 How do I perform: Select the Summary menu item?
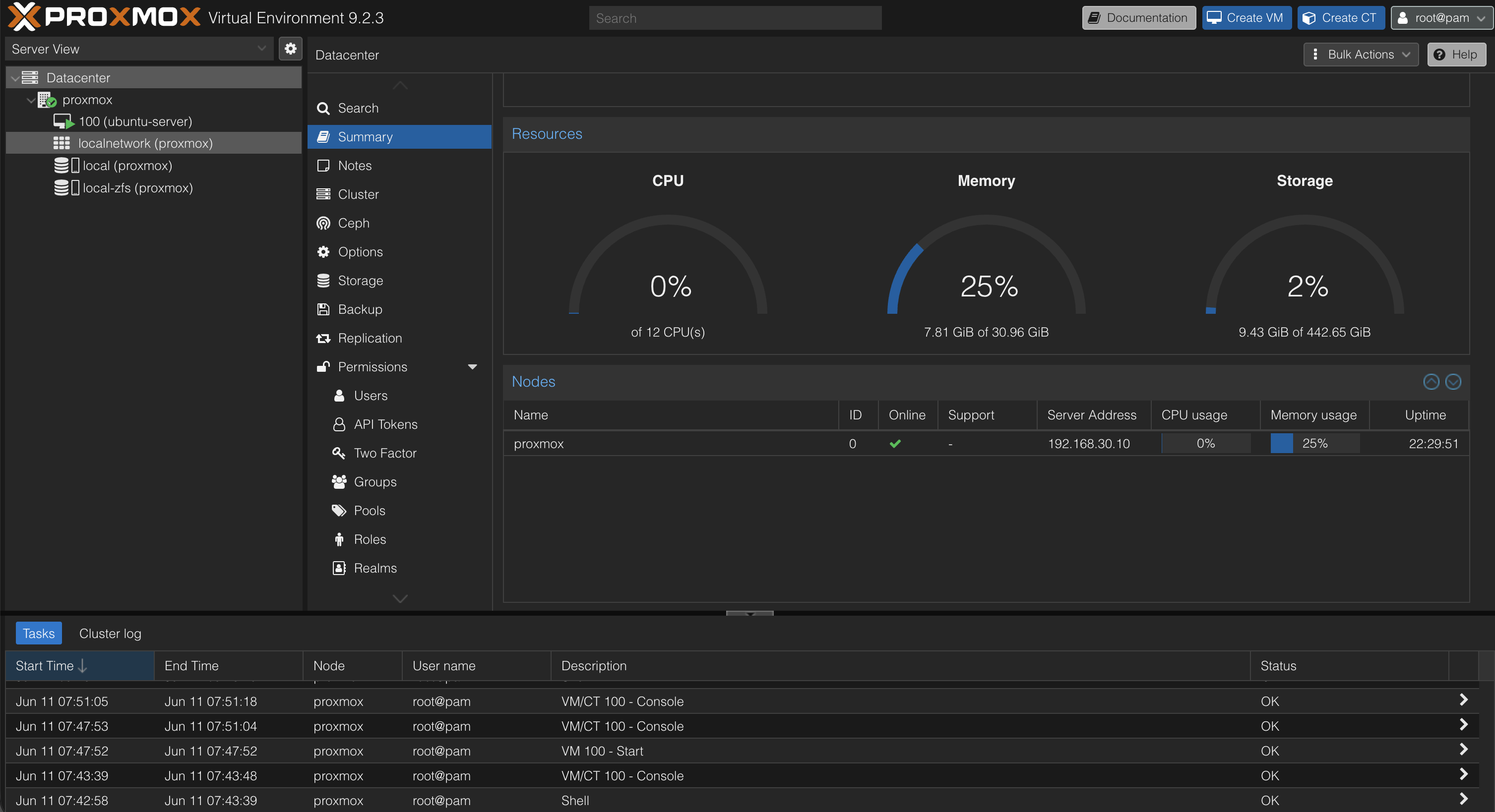tap(399, 137)
